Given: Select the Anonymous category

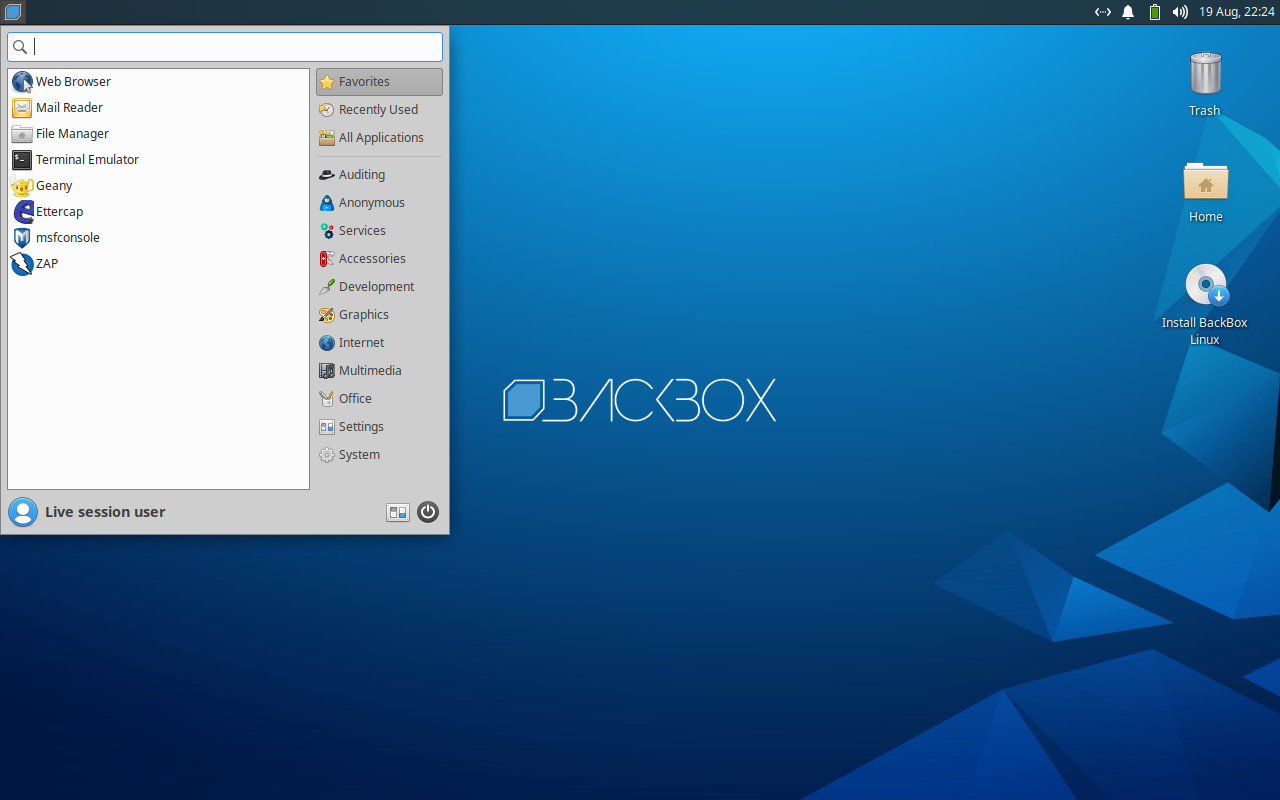Looking at the screenshot, I should 371,202.
